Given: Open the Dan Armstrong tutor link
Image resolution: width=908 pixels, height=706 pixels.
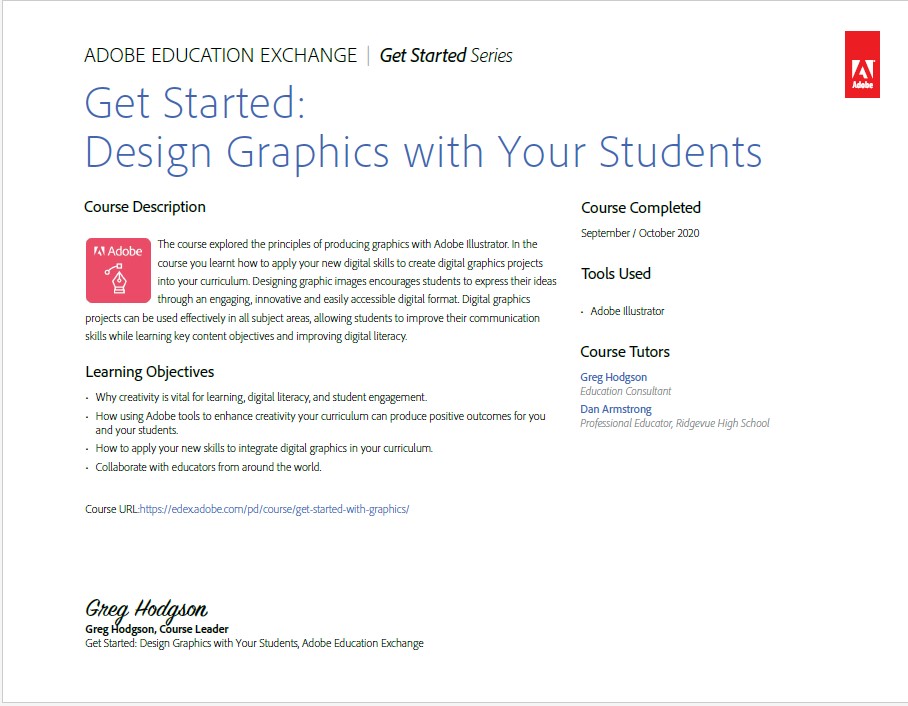Looking at the screenshot, I should click(615, 409).
